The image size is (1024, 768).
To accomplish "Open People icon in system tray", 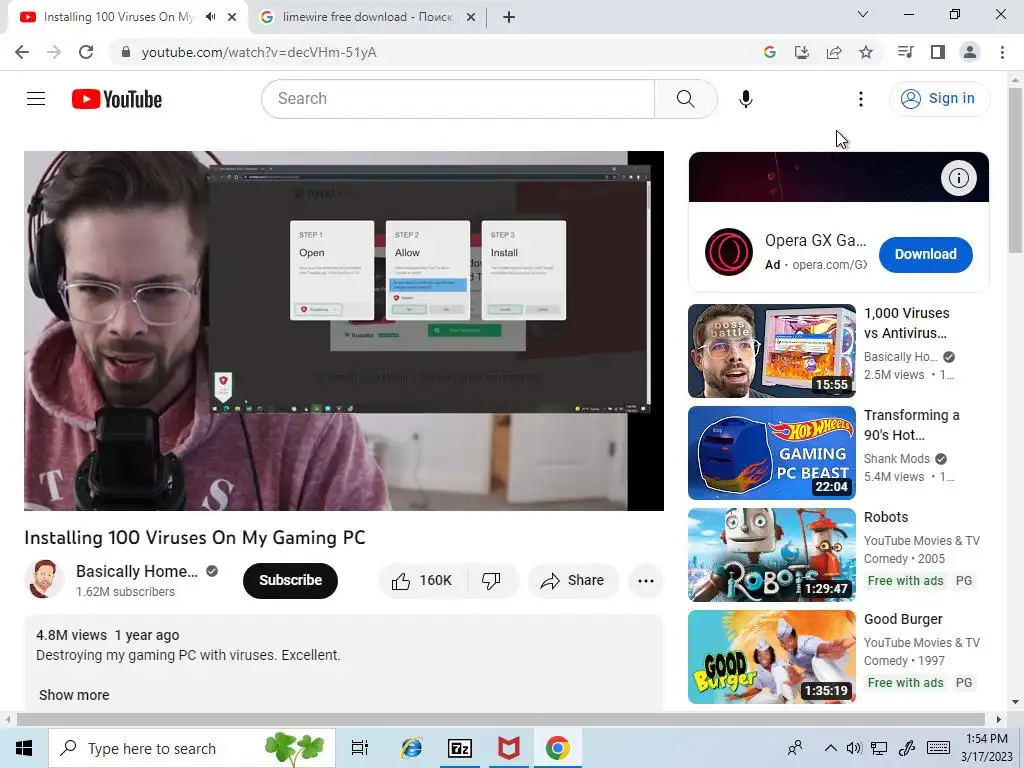I will (795, 748).
